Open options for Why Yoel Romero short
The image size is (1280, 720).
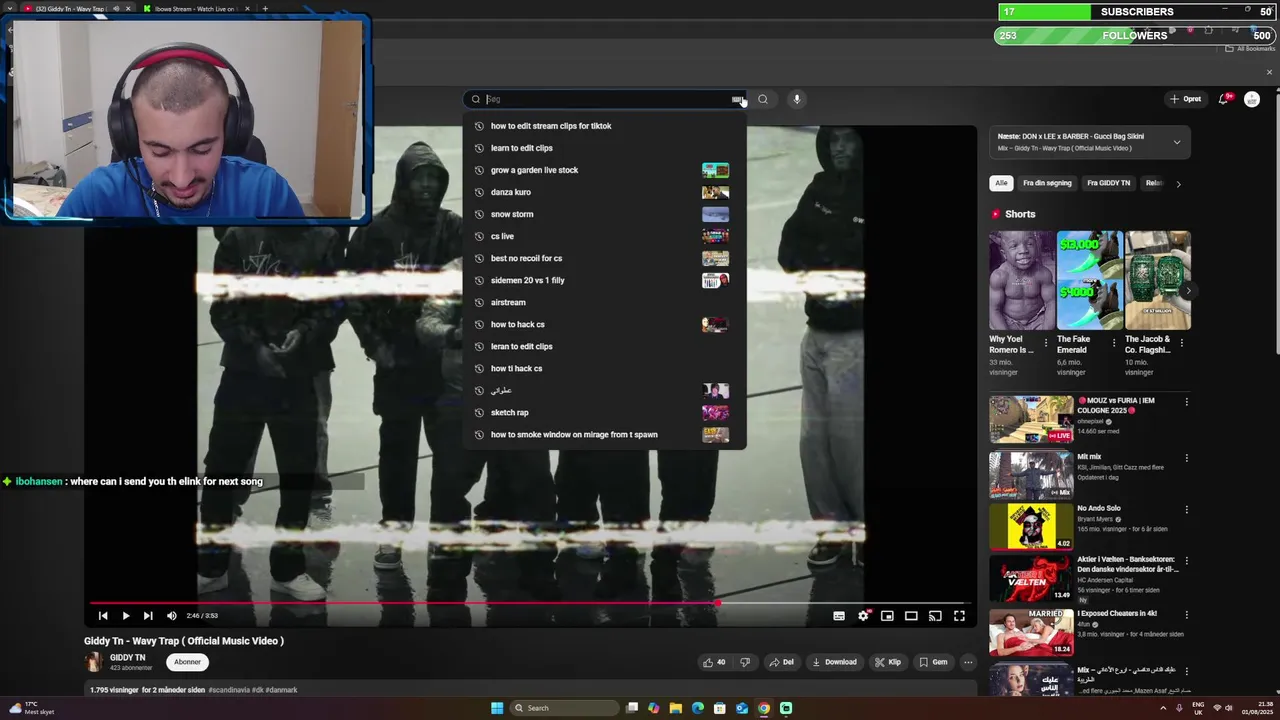(x=1046, y=342)
